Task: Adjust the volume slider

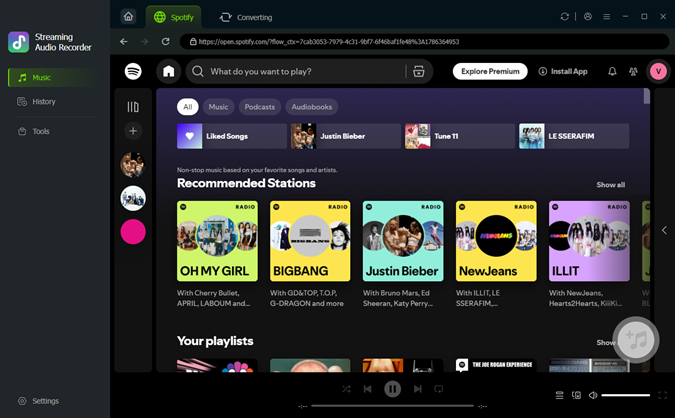Action: click(x=625, y=395)
